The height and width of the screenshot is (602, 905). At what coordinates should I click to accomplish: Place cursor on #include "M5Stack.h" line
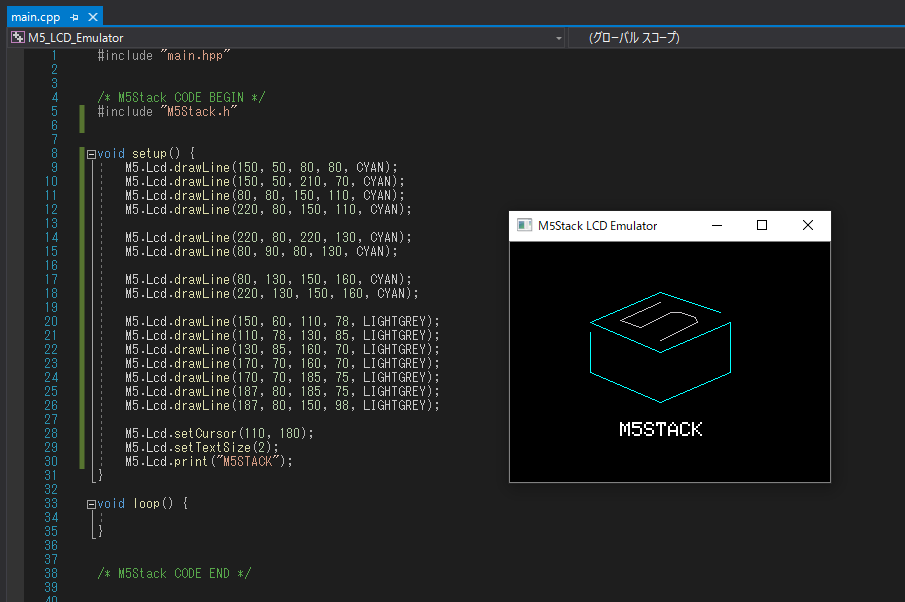[x=167, y=111]
